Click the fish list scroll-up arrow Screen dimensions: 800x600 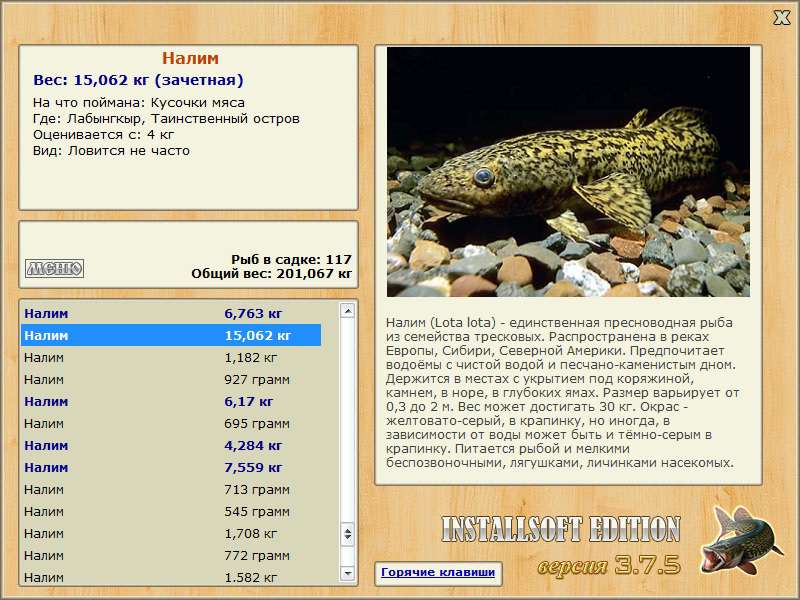347,310
